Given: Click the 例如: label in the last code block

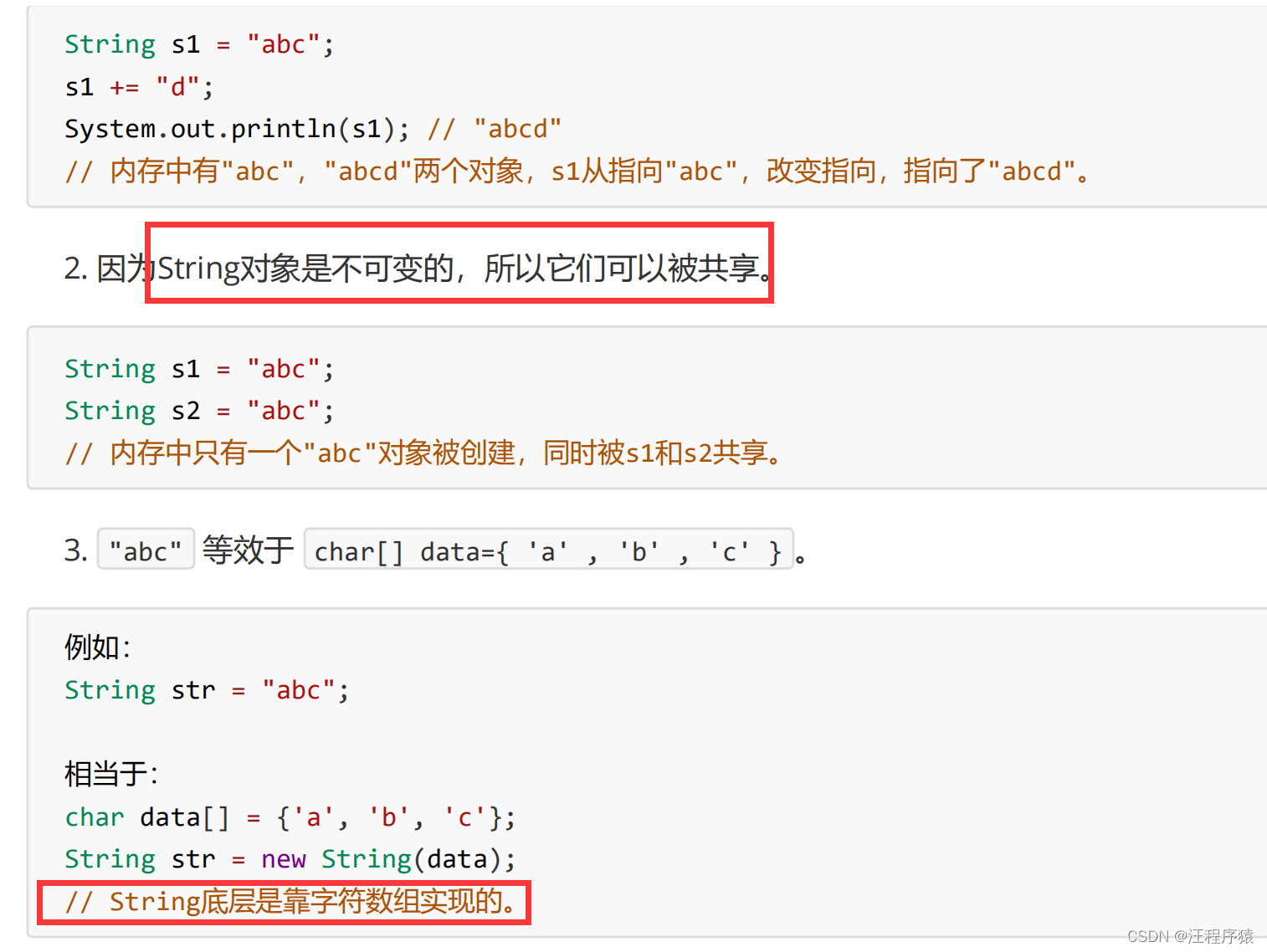Looking at the screenshot, I should [98, 647].
